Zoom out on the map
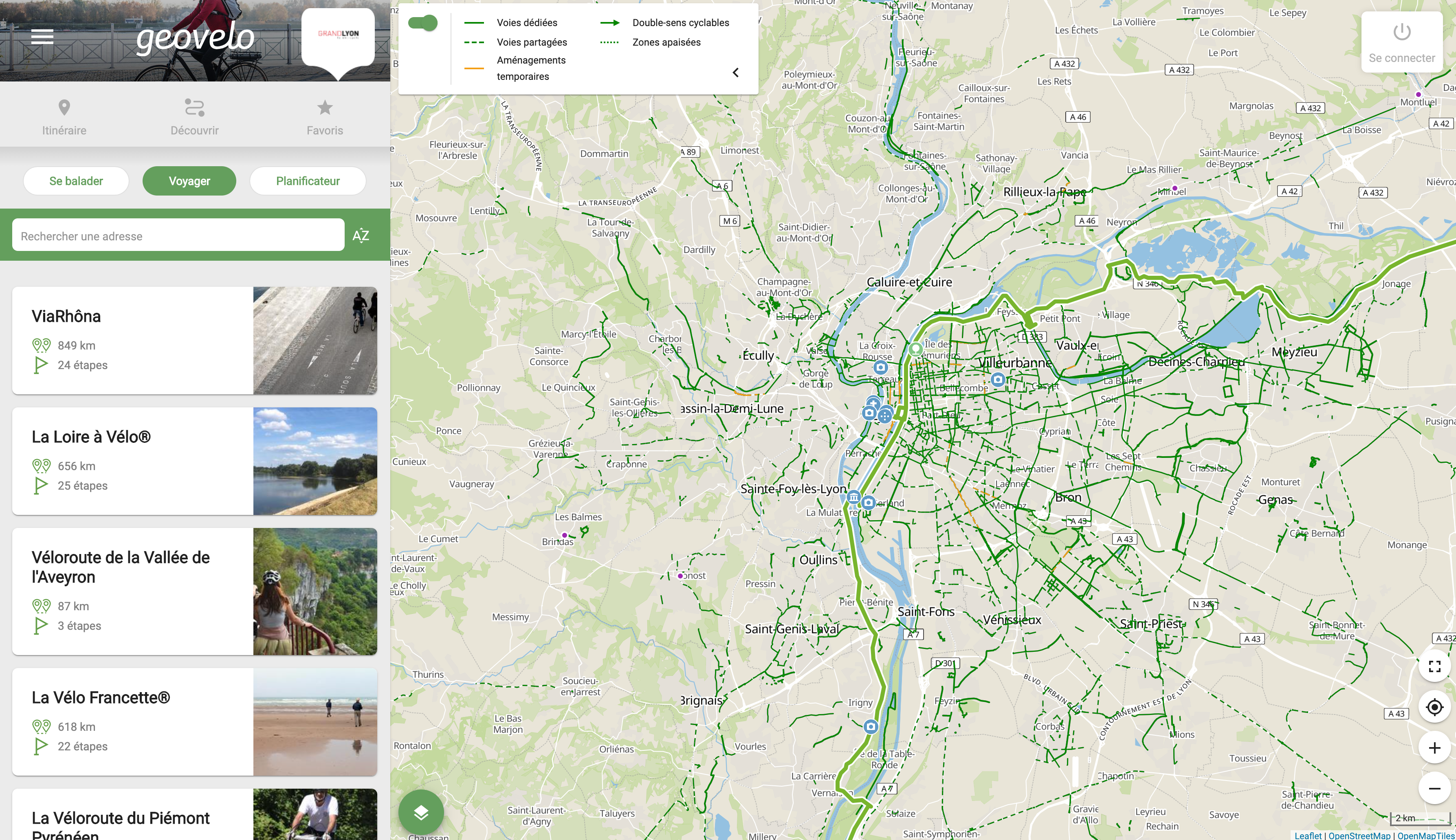 coord(1434,789)
